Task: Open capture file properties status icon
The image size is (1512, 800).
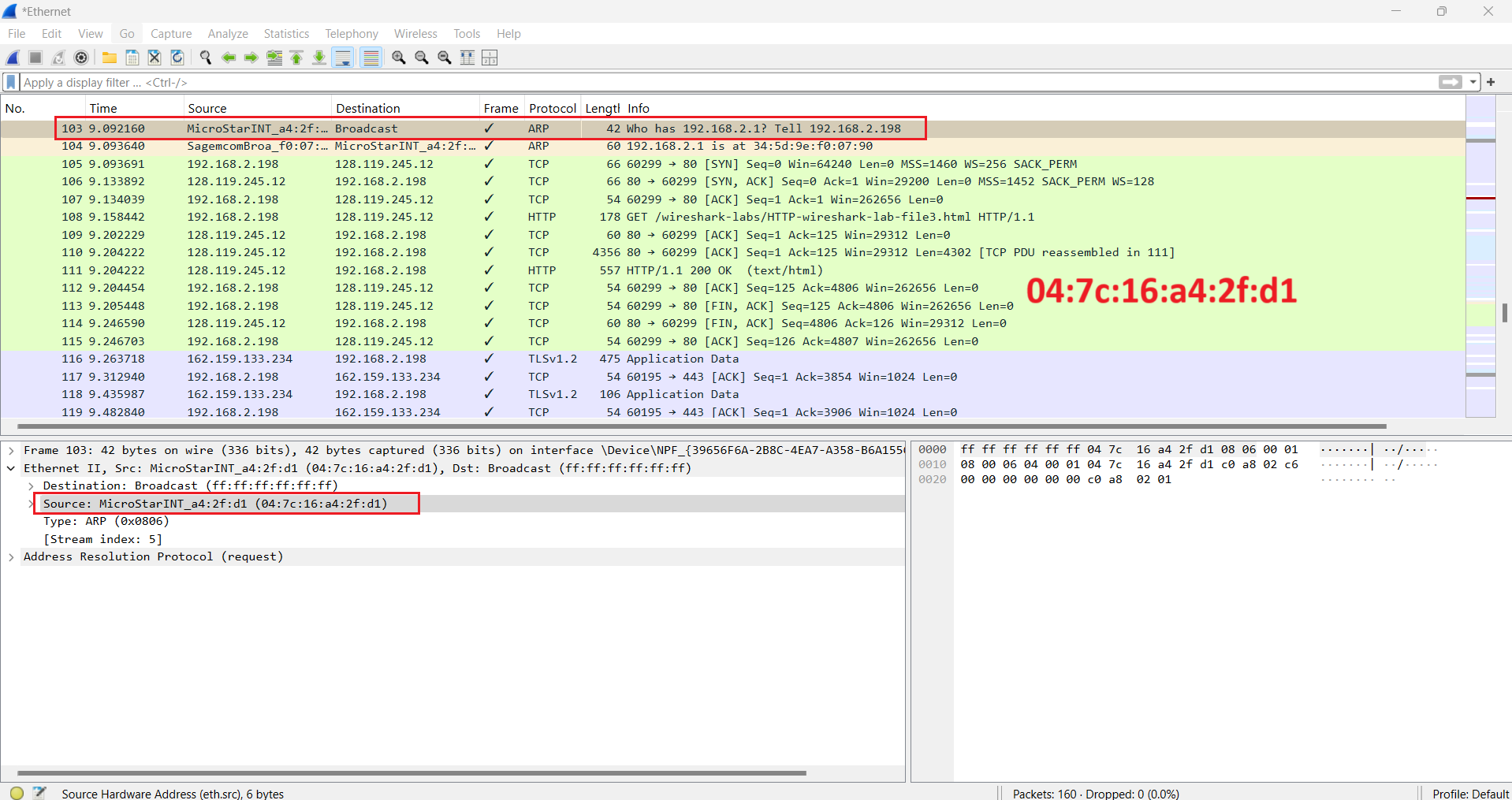Action: pyautogui.click(x=39, y=793)
